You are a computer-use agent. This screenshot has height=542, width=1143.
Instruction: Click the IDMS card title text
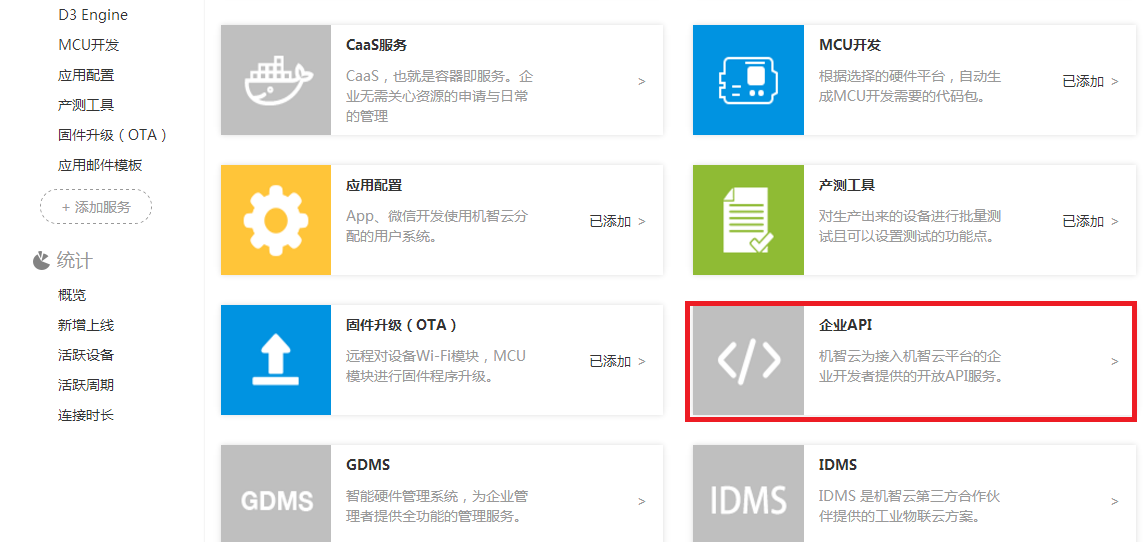(838, 465)
